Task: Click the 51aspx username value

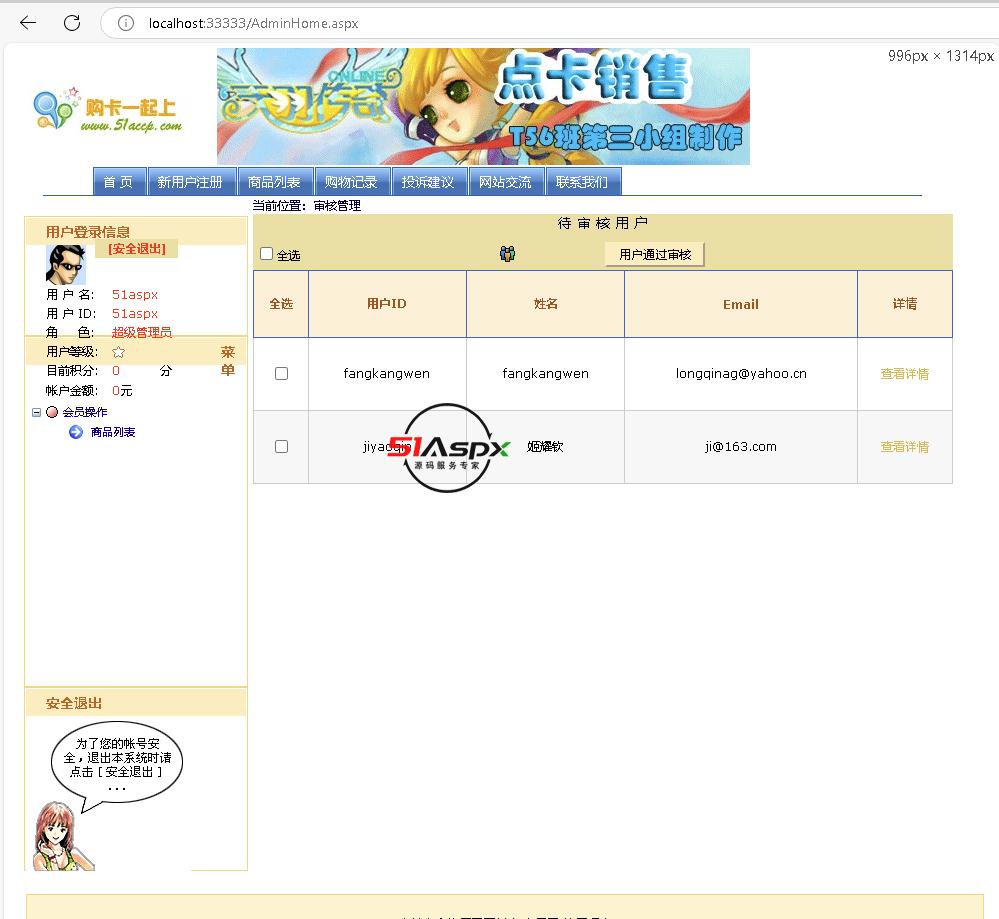Action: point(135,294)
